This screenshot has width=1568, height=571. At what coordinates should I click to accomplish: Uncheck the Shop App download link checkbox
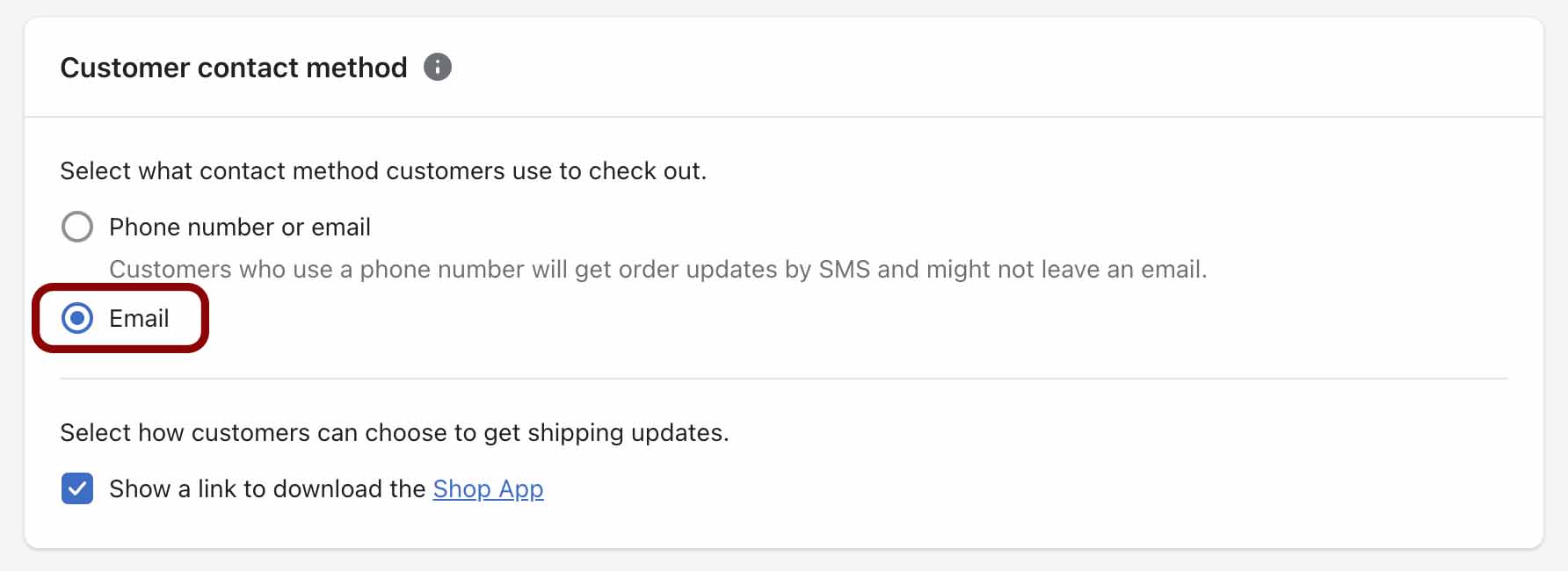click(x=77, y=488)
